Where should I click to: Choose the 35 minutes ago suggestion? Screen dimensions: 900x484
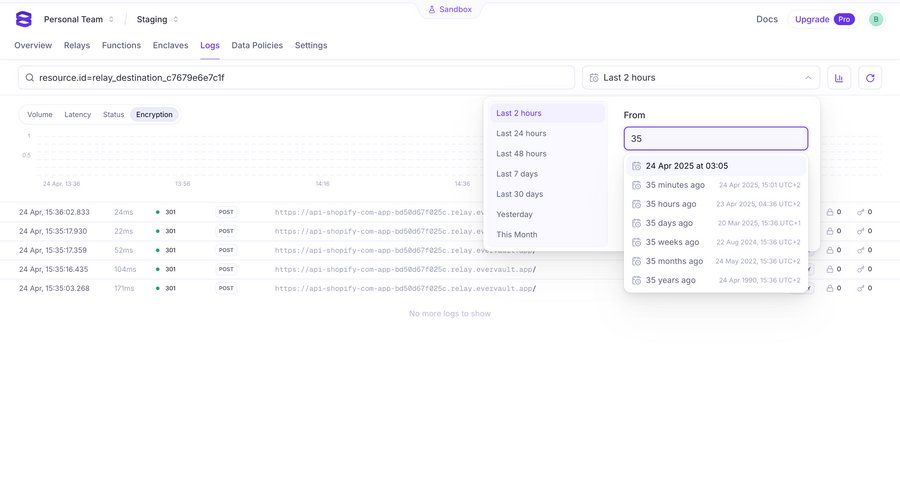tap(716, 185)
